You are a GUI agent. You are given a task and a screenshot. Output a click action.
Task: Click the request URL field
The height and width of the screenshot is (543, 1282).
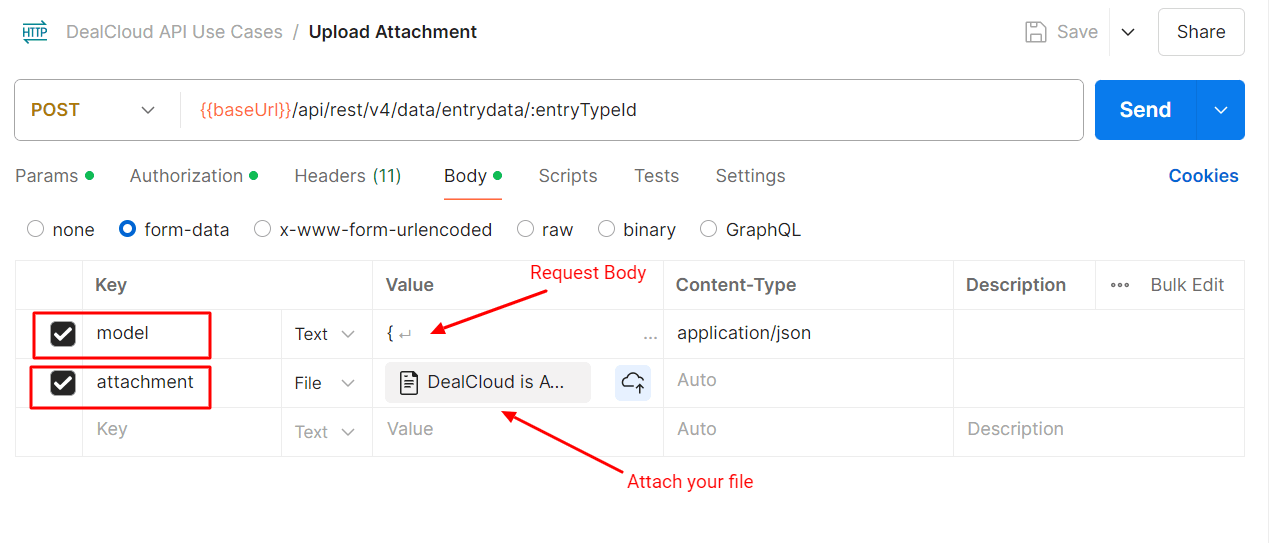632,110
